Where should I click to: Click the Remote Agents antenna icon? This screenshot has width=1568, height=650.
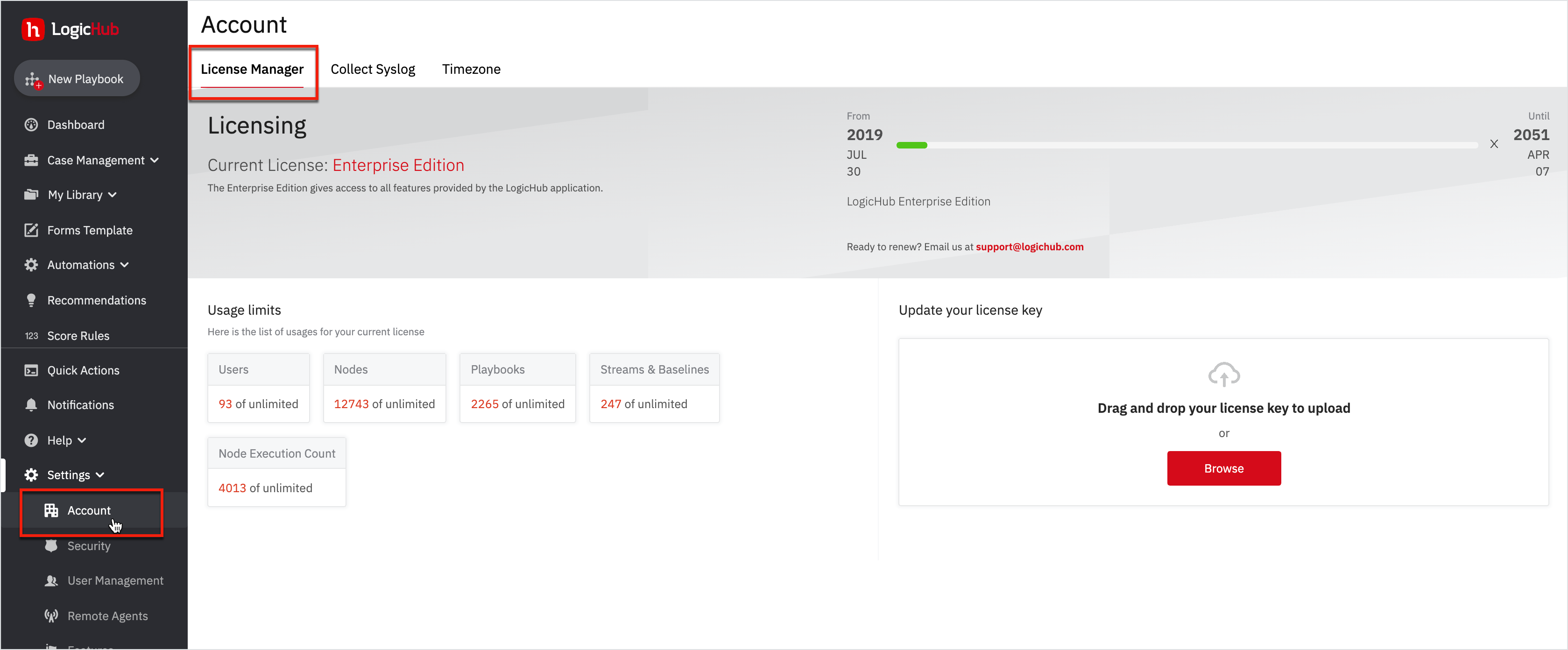[51, 615]
